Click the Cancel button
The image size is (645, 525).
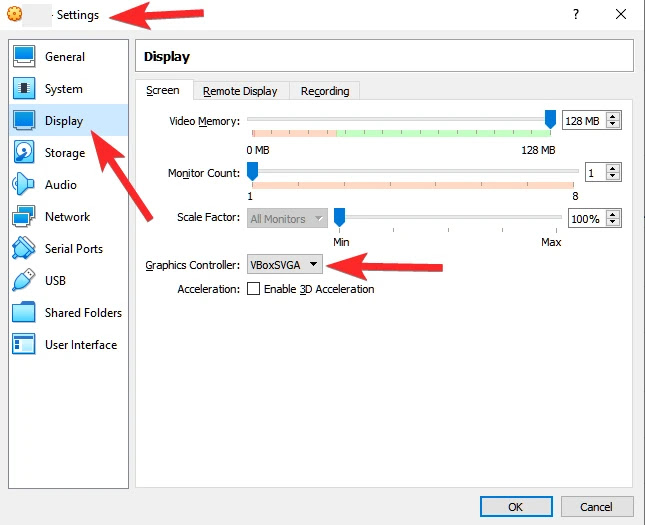pos(597,506)
